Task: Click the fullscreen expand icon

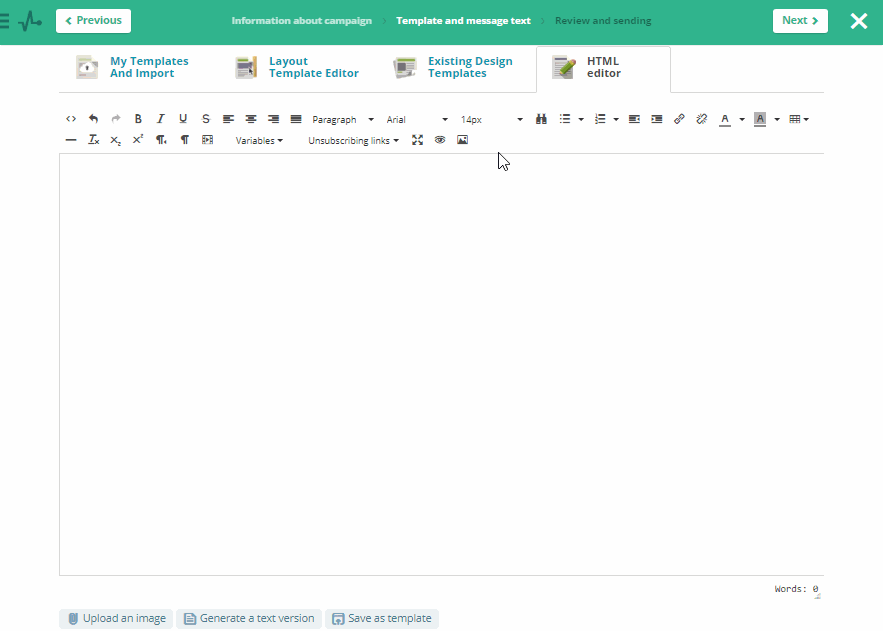Action: (x=418, y=140)
